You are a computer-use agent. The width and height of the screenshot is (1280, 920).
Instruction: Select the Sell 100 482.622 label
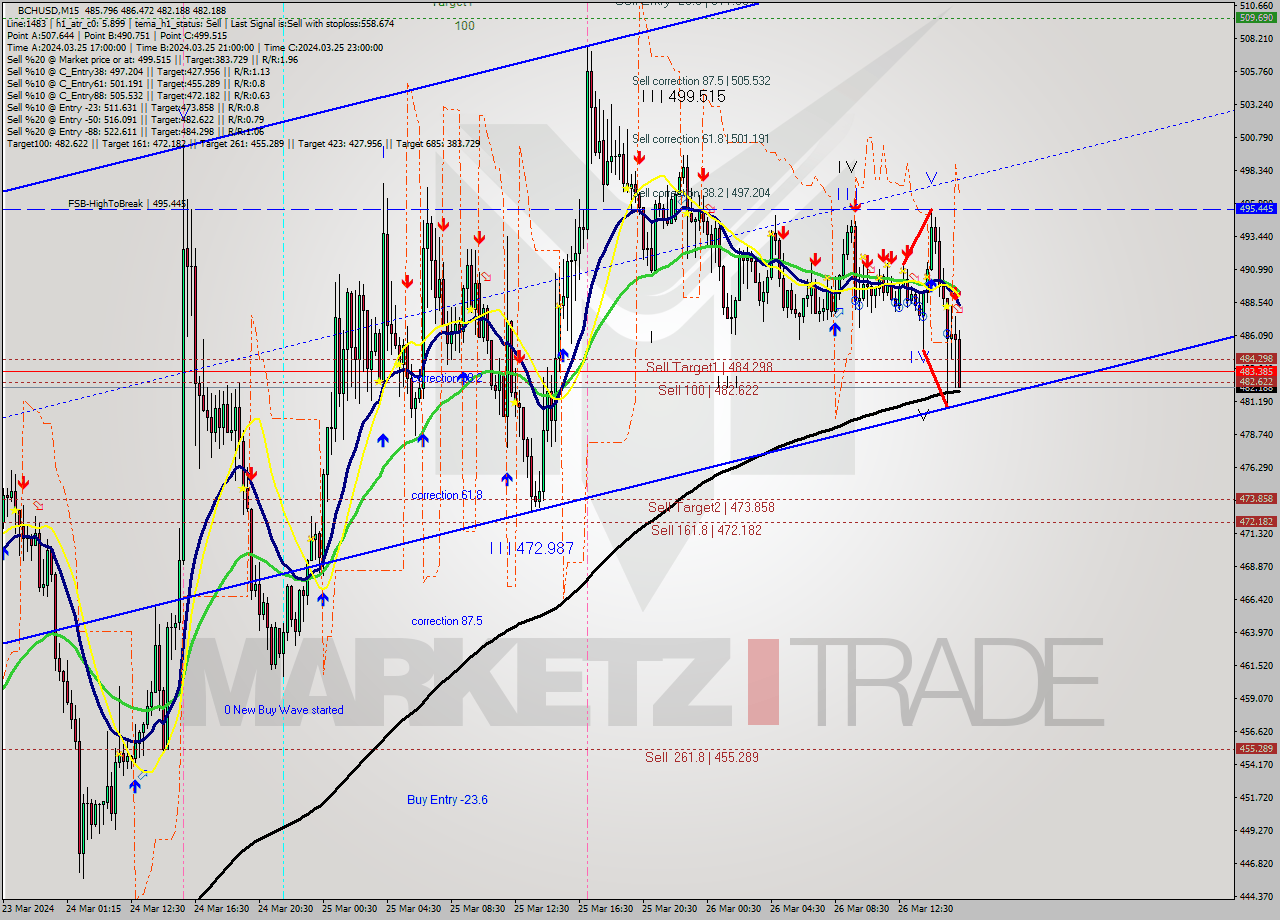pyautogui.click(x=708, y=391)
